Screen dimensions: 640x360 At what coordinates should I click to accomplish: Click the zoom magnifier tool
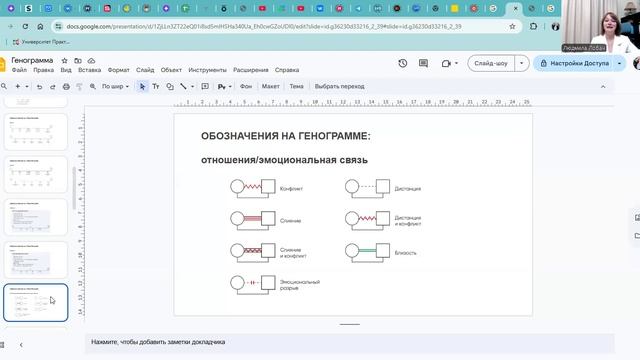pos(93,87)
